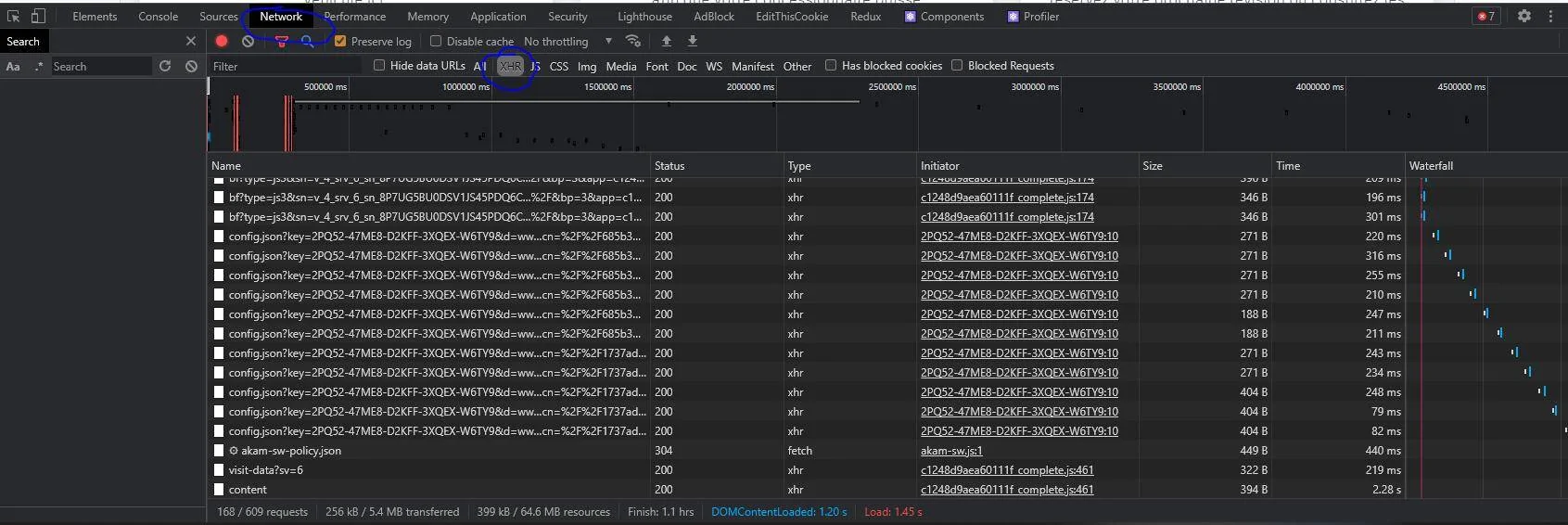The width and height of the screenshot is (1568, 525).
Task: Stop recording network log with red button
Action: pyautogui.click(x=222, y=41)
